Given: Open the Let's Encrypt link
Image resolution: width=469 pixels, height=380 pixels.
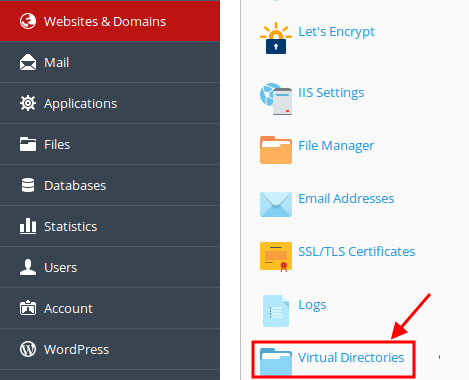Looking at the screenshot, I should (x=336, y=32).
